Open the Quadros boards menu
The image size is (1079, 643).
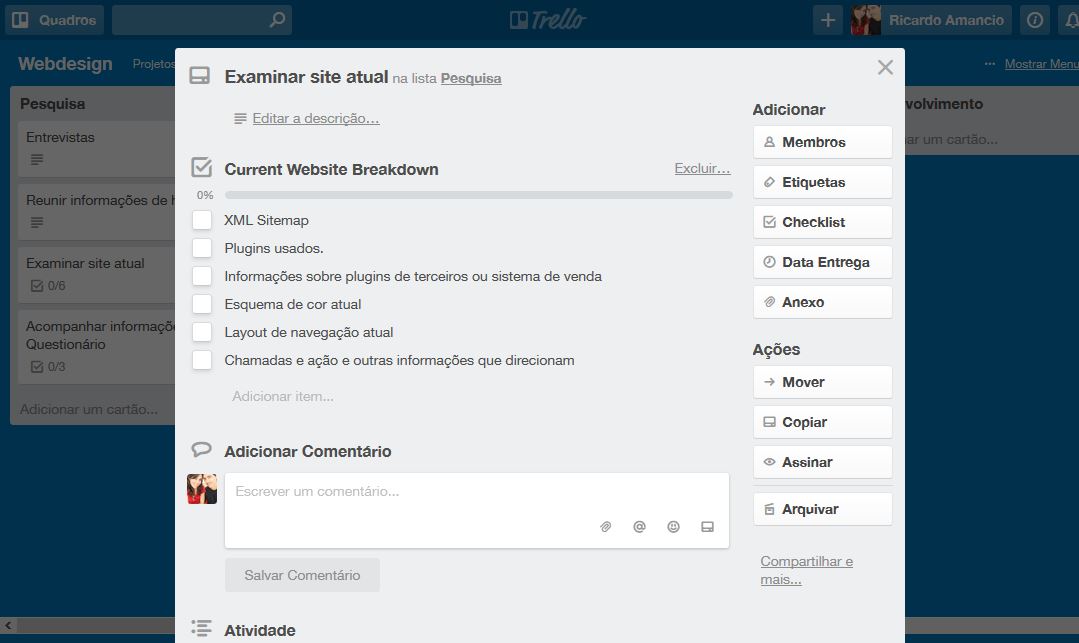54,20
